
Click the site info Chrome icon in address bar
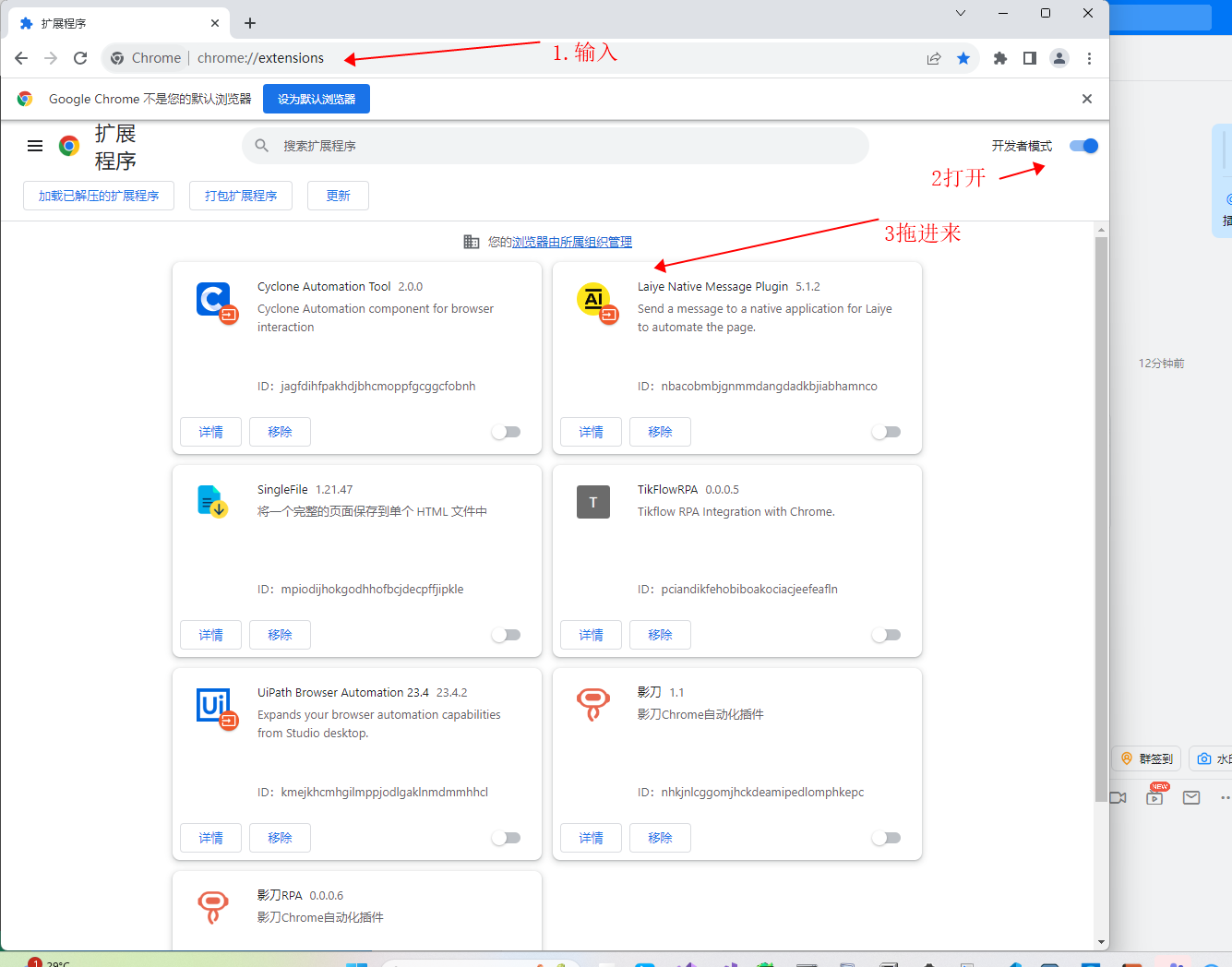tap(117, 58)
